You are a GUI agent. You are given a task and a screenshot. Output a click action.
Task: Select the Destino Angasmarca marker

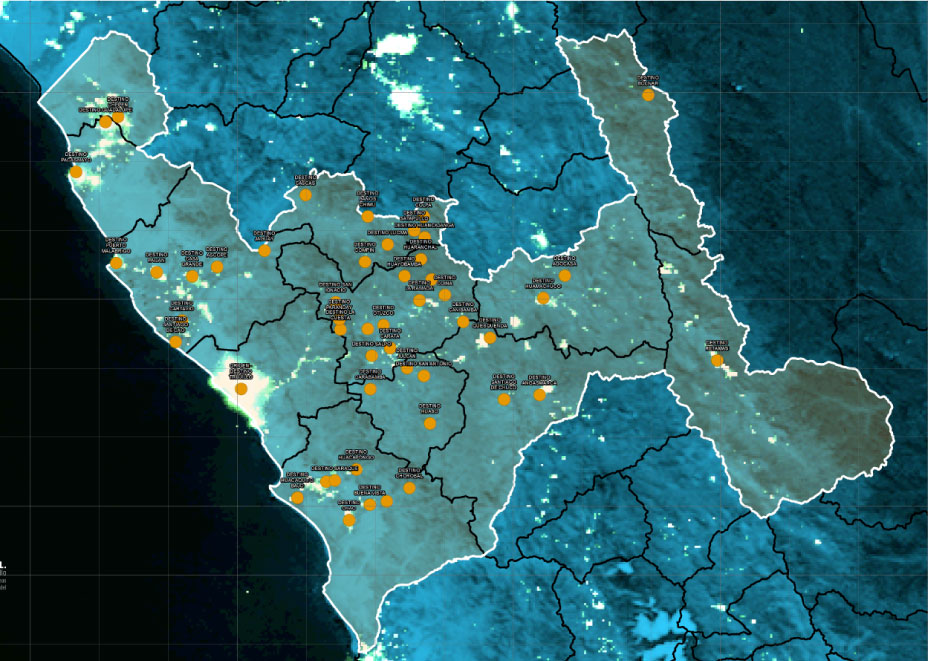click(540, 395)
